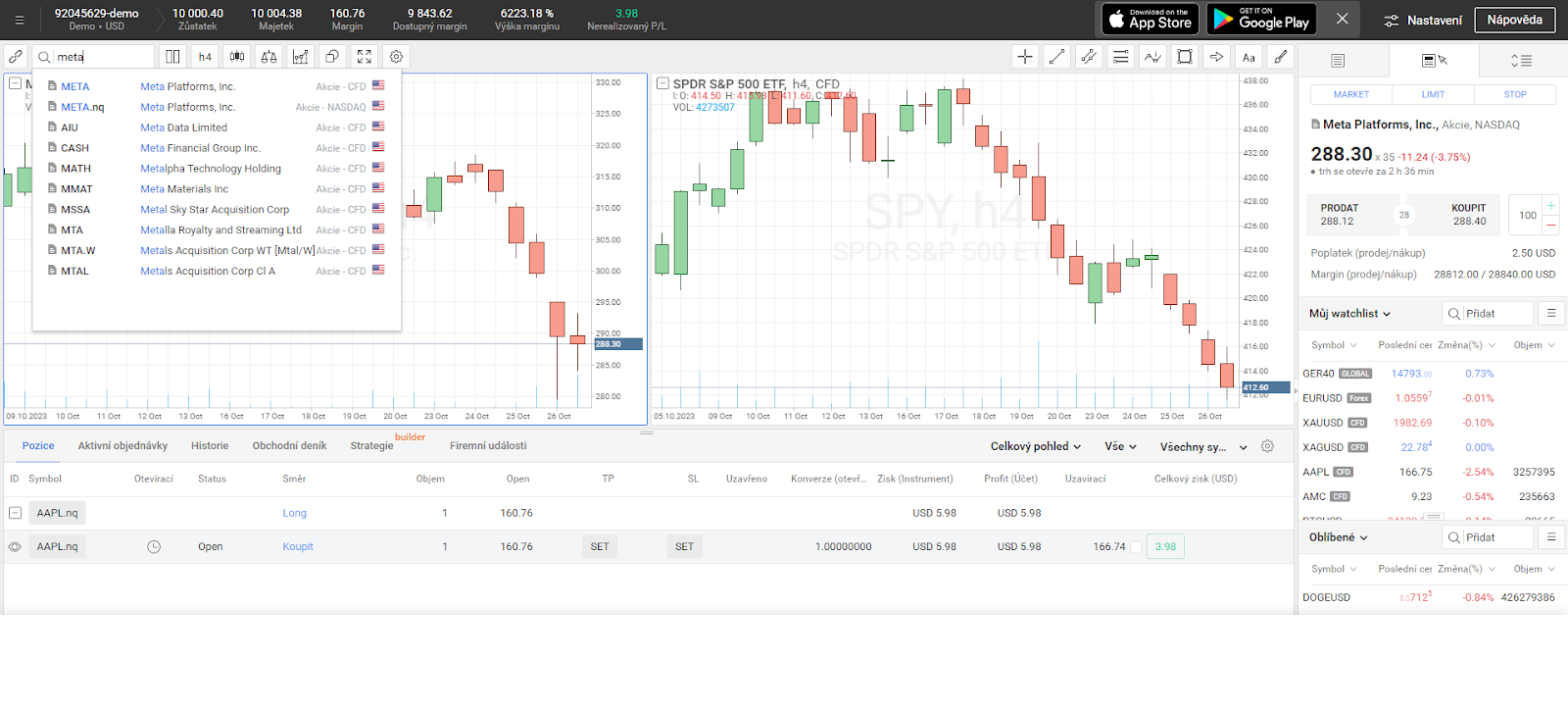Expand the Můj watchlist dropdown

[x=1350, y=314]
